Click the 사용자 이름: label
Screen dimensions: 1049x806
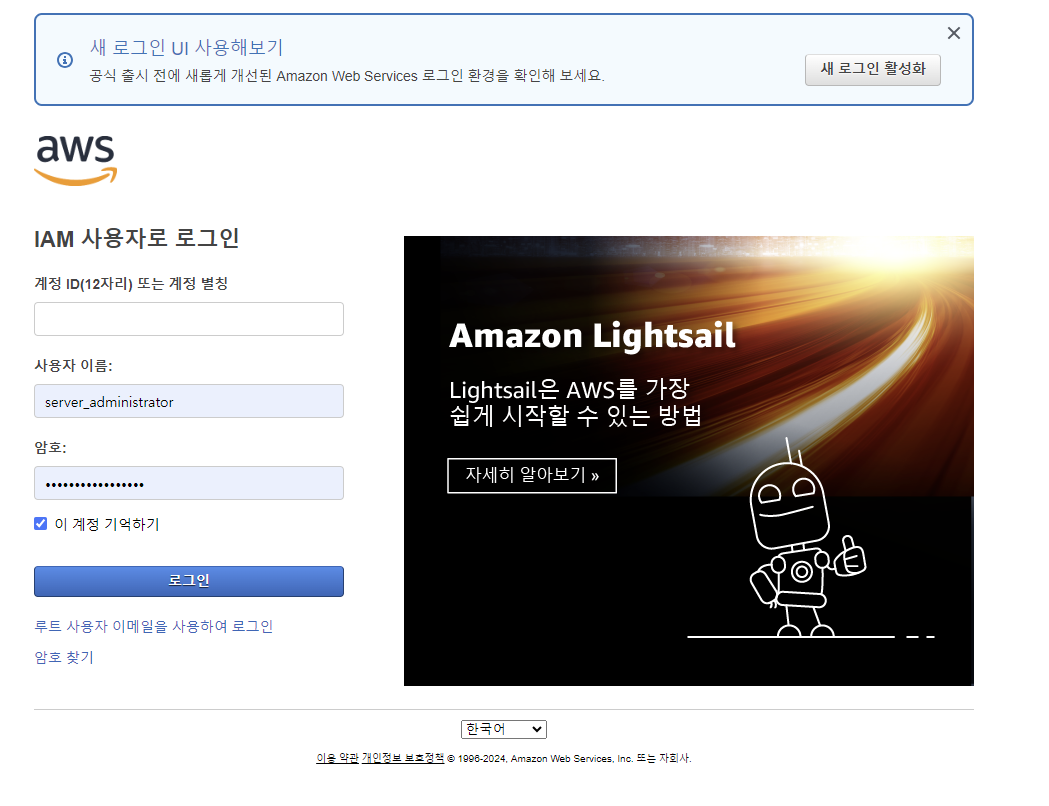pyautogui.click(x=74, y=366)
